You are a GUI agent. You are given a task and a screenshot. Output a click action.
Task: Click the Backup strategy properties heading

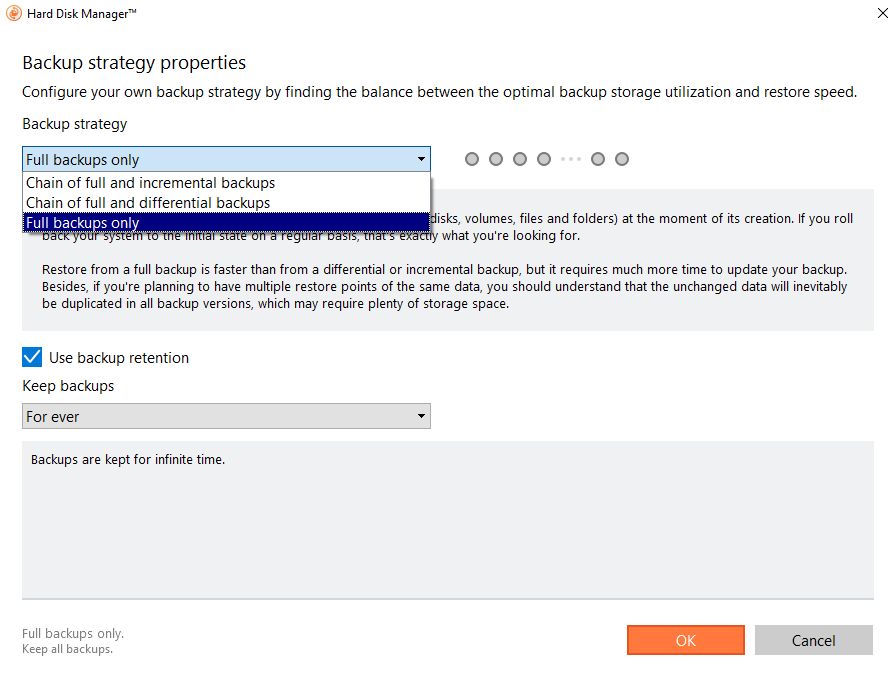[x=134, y=63]
